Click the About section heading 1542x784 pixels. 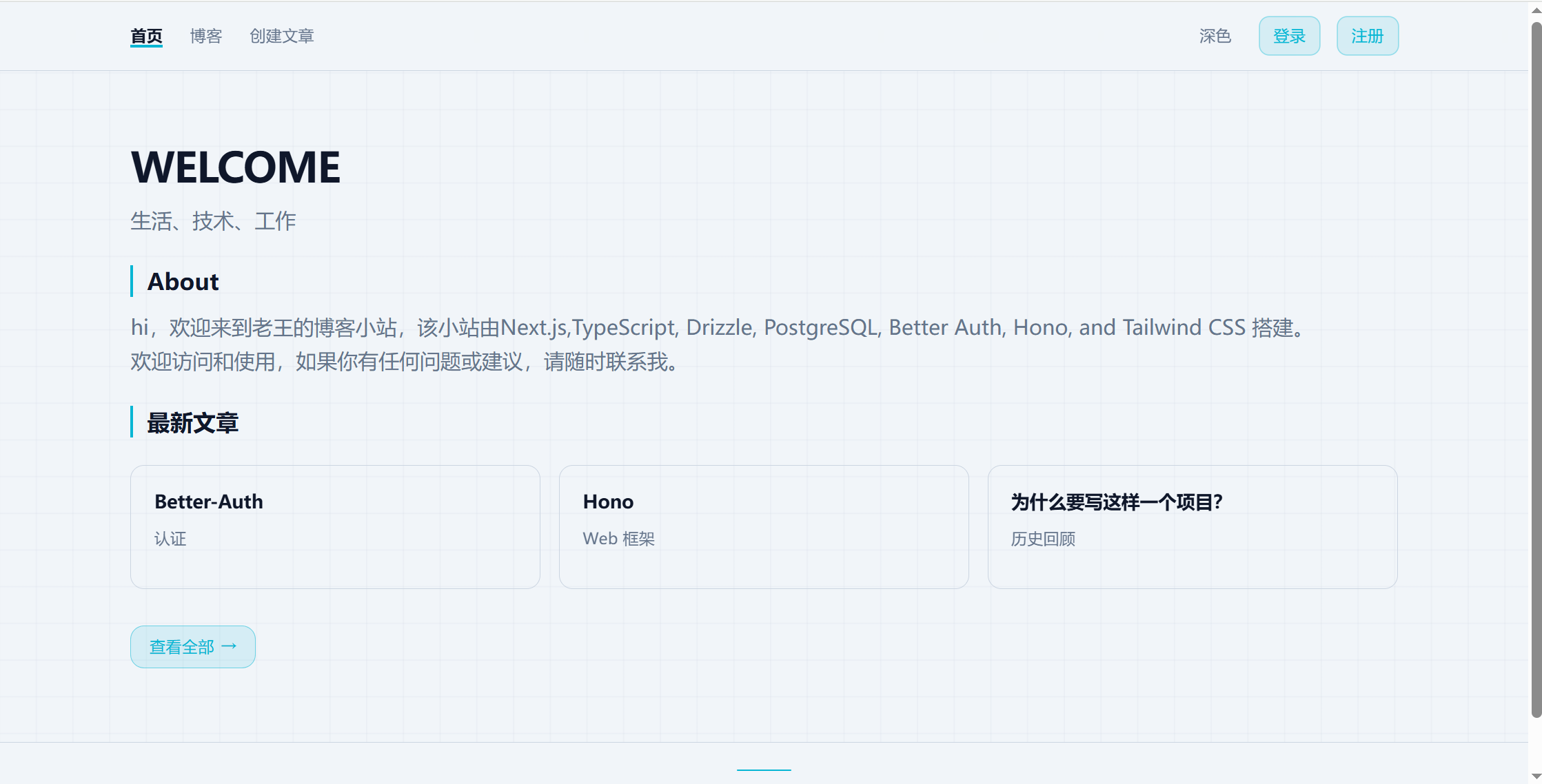coord(183,282)
